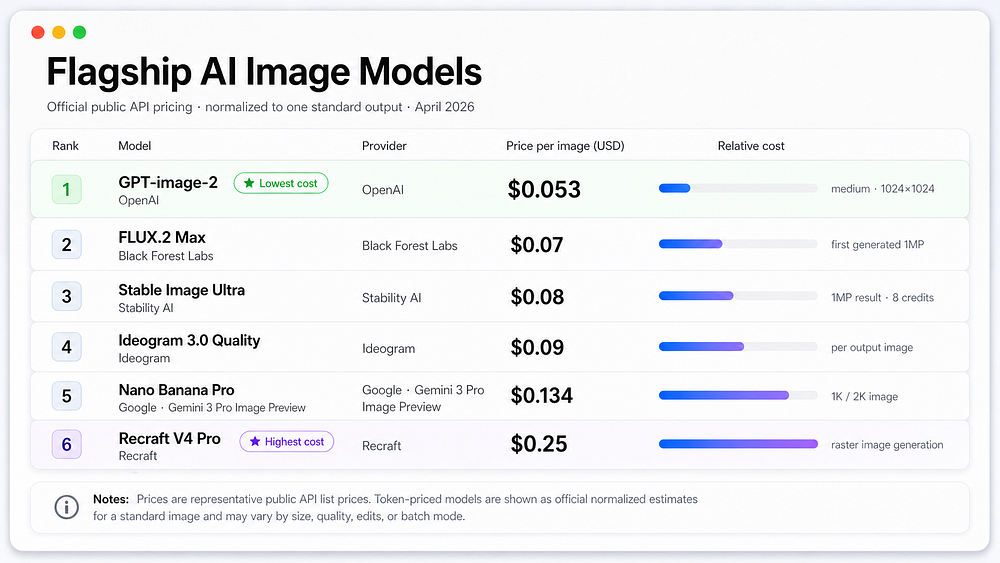Click the $0.09 price value
Viewport: 1000px width, 563px height.
coord(537,347)
